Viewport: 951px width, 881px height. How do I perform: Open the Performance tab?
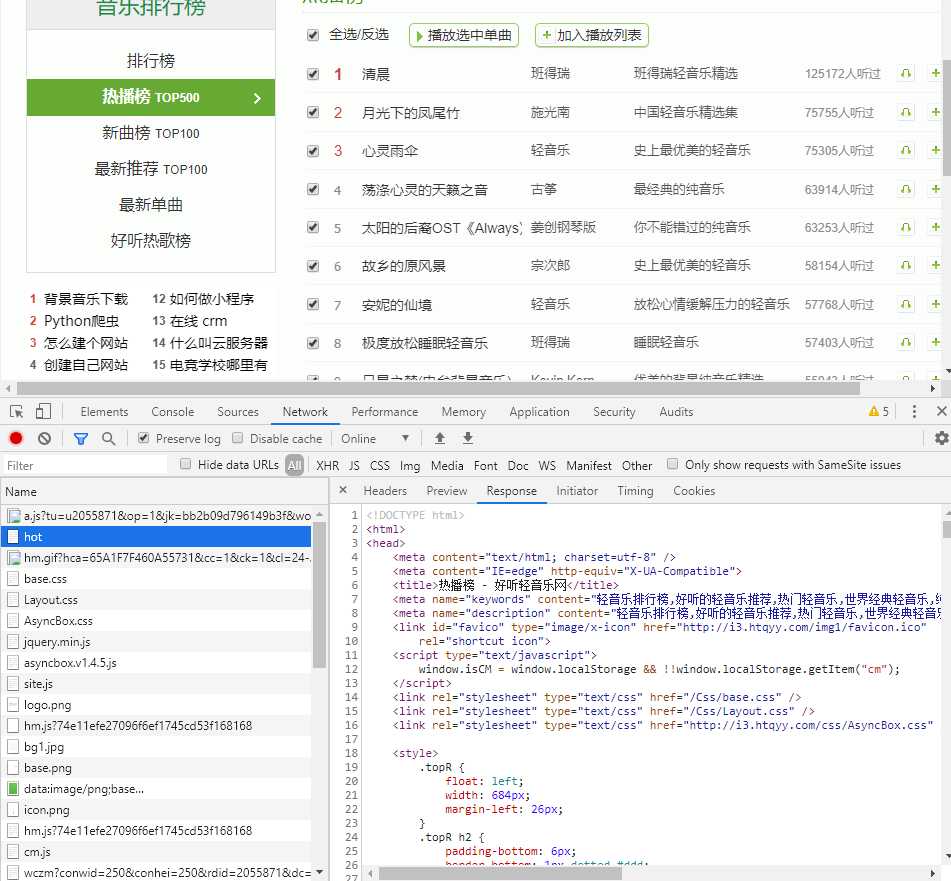point(385,412)
